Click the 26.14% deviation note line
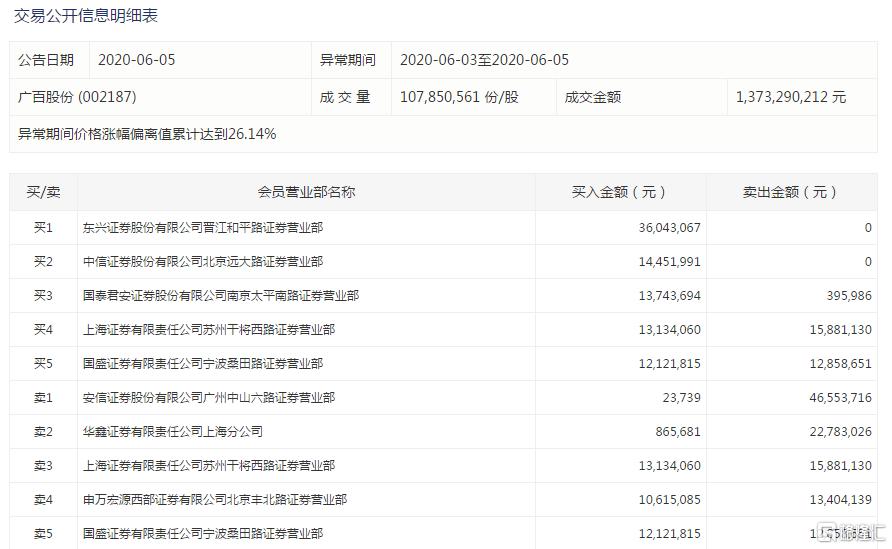This screenshot has width=892, height=549. pos(147,134)
